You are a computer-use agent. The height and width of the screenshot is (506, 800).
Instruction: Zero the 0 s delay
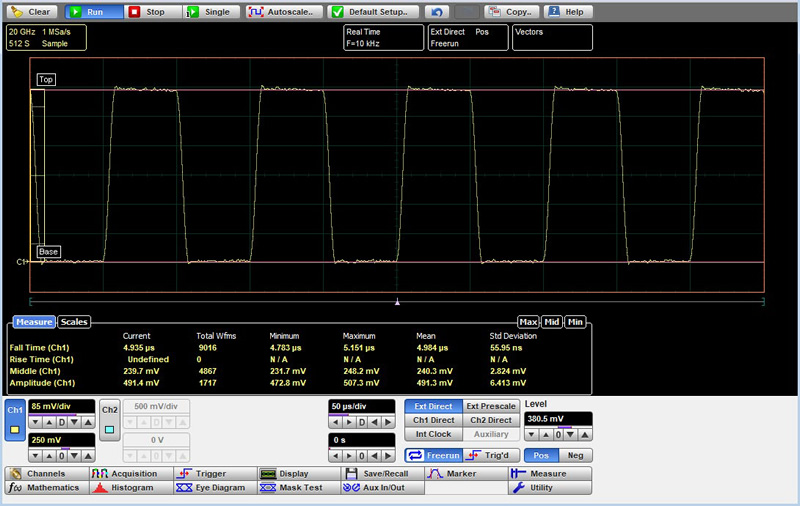[x=362, y=456]
